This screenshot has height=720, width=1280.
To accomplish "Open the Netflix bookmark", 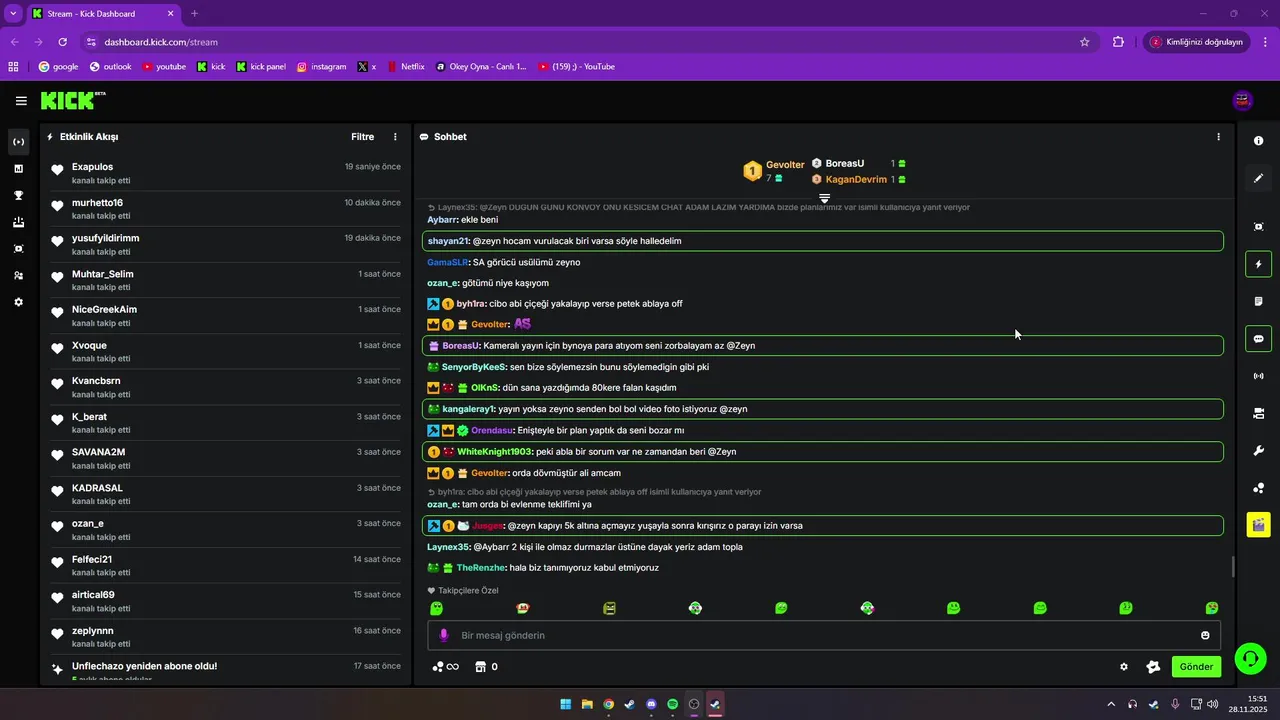I will click(x=405, y=67).
